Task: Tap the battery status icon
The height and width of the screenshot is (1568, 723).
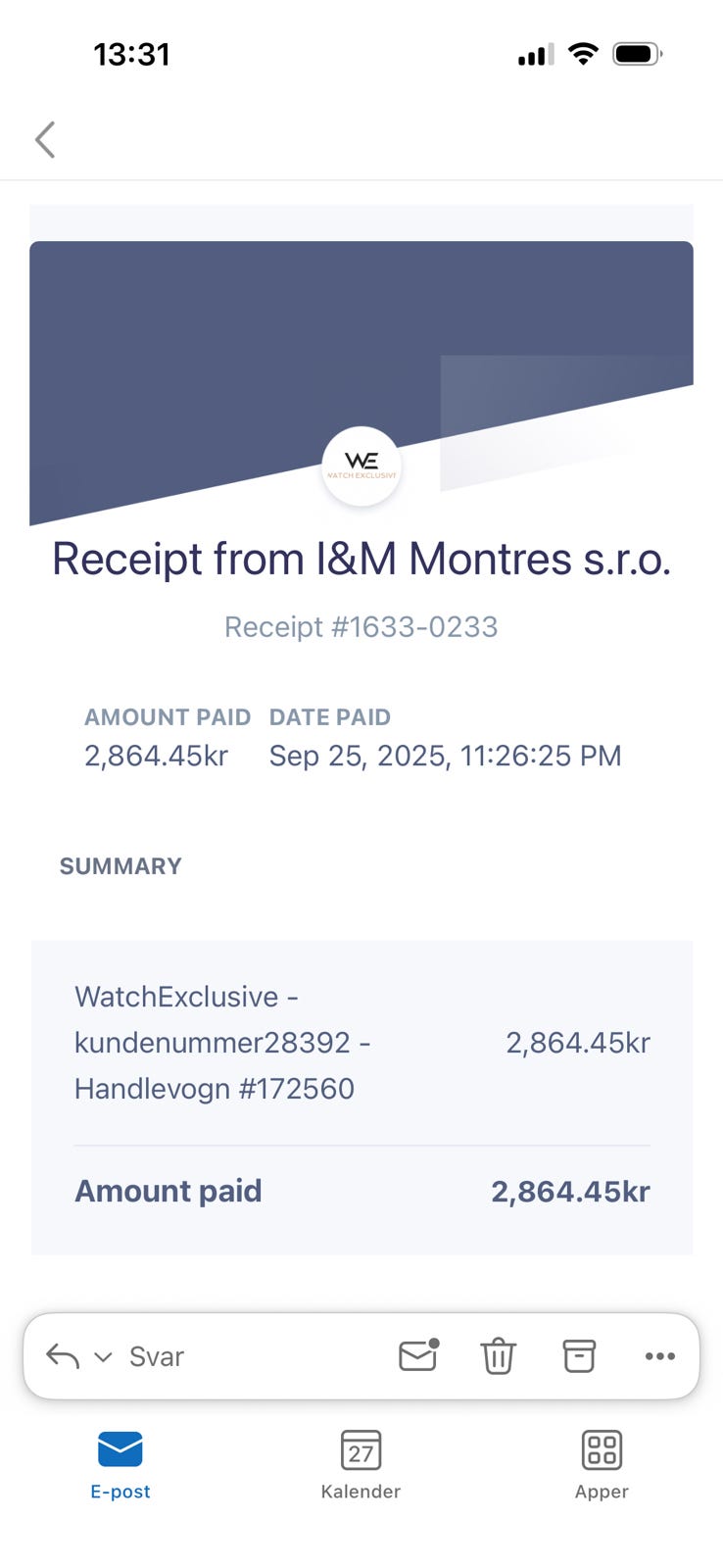Action: tap(637, 54)
